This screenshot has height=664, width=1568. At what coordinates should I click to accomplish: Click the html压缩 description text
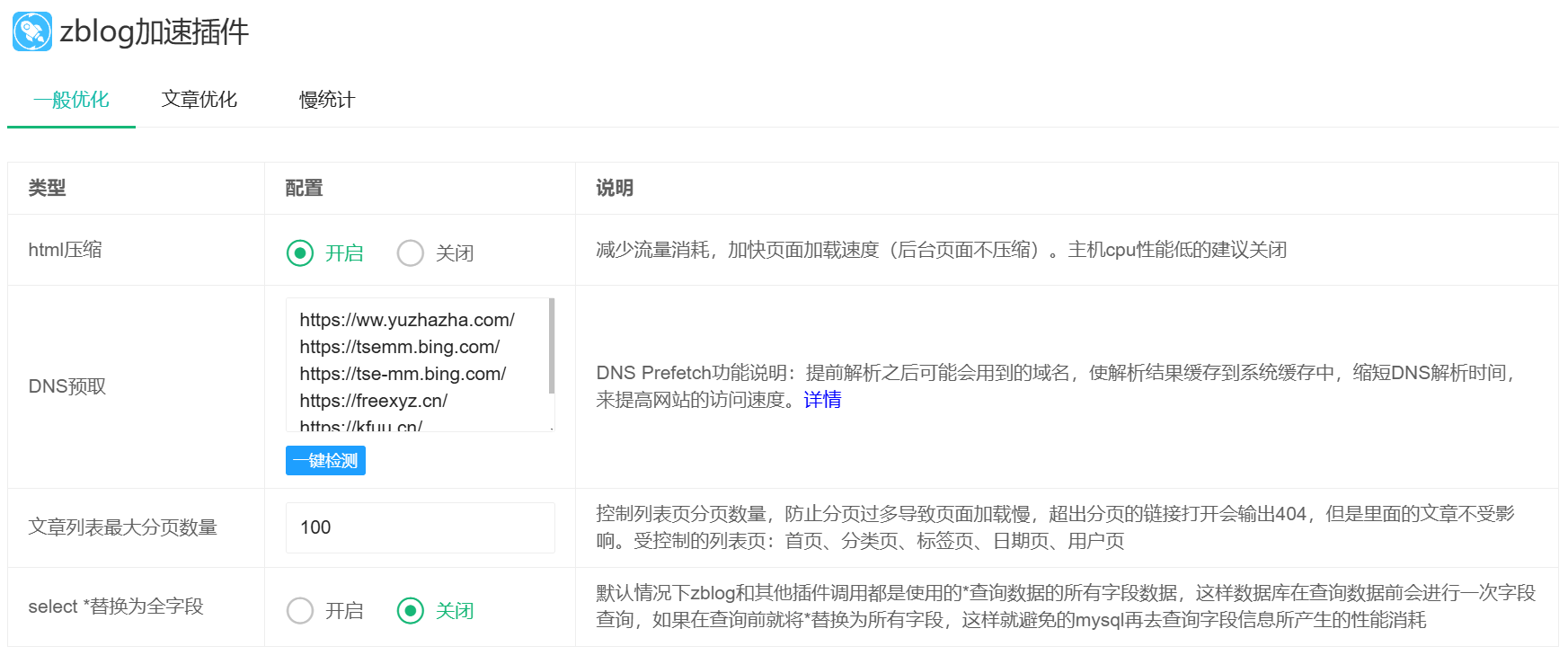[942, 250]
